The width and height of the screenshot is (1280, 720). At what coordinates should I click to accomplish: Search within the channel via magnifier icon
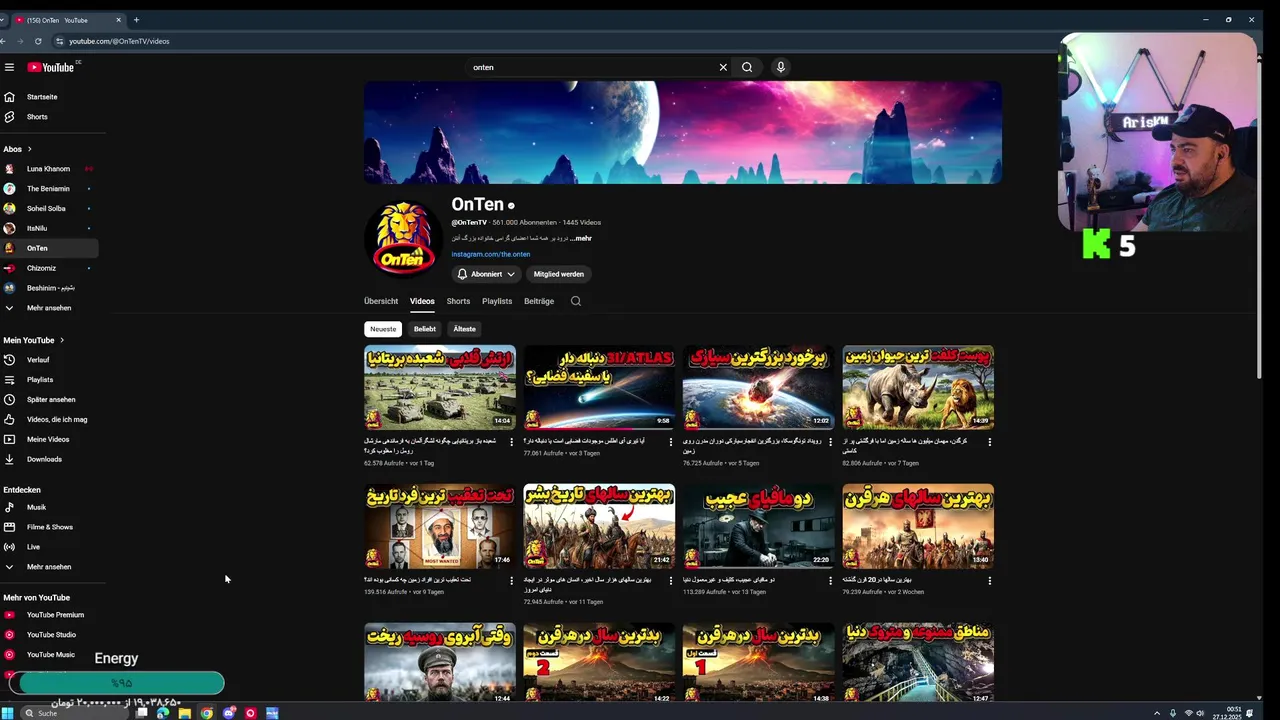(575, 301)
